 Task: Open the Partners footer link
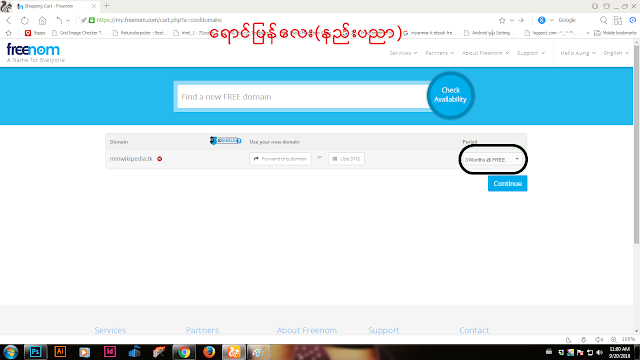202,330
